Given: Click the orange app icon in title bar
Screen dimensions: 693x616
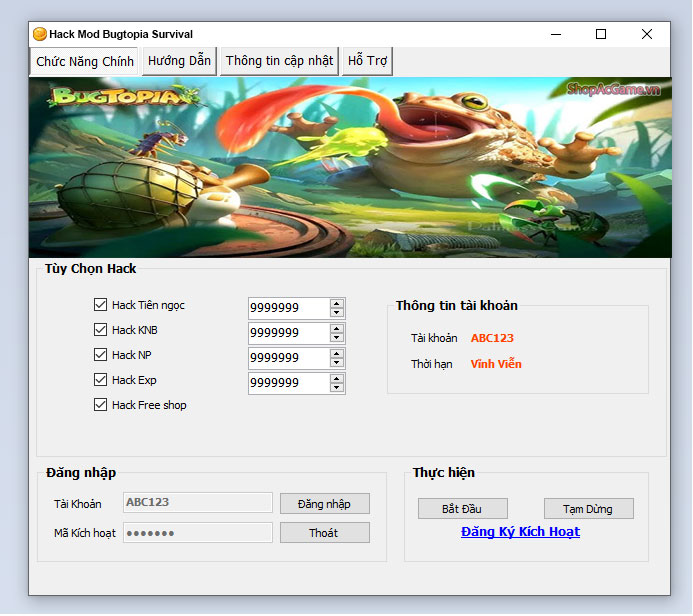Looking at the screenshot, I should (x=40, y=34).
